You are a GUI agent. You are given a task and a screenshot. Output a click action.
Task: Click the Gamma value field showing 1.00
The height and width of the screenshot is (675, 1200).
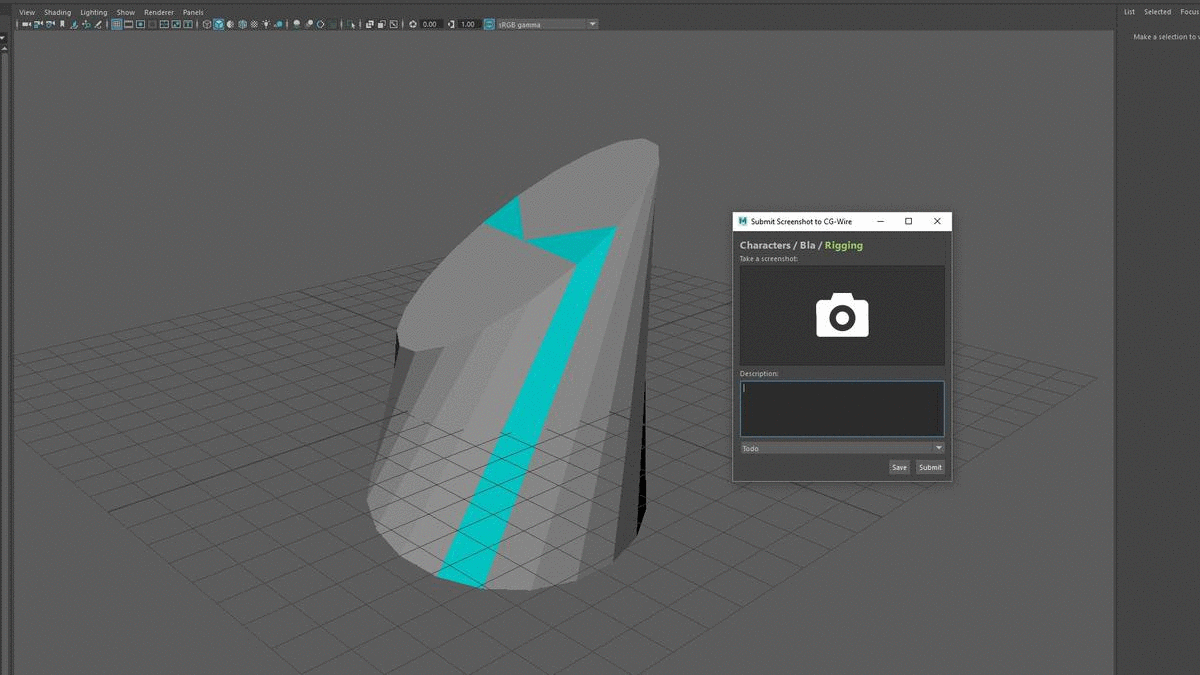(468, 24)
